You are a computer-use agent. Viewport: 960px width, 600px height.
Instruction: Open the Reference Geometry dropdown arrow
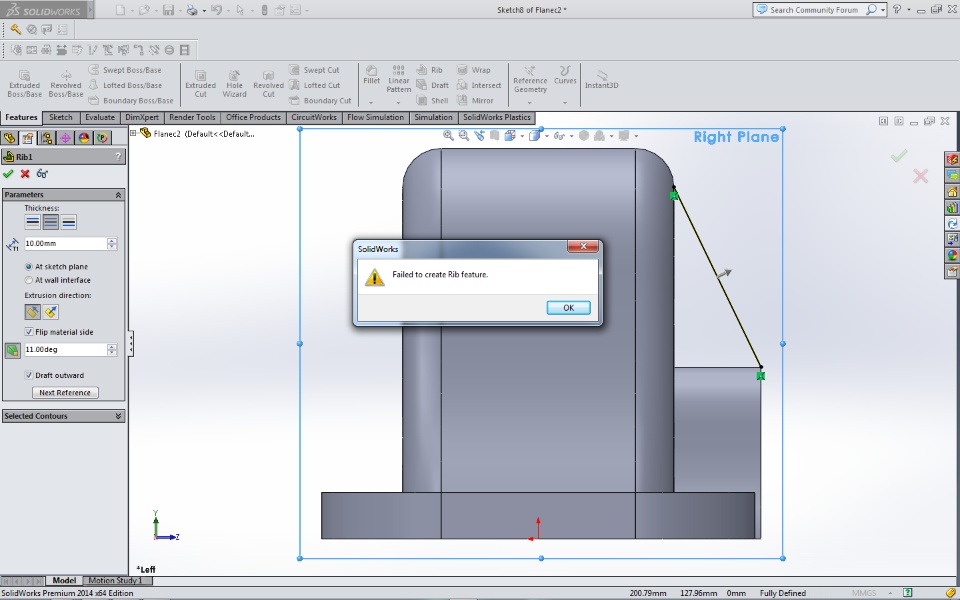tap(530, 102)
